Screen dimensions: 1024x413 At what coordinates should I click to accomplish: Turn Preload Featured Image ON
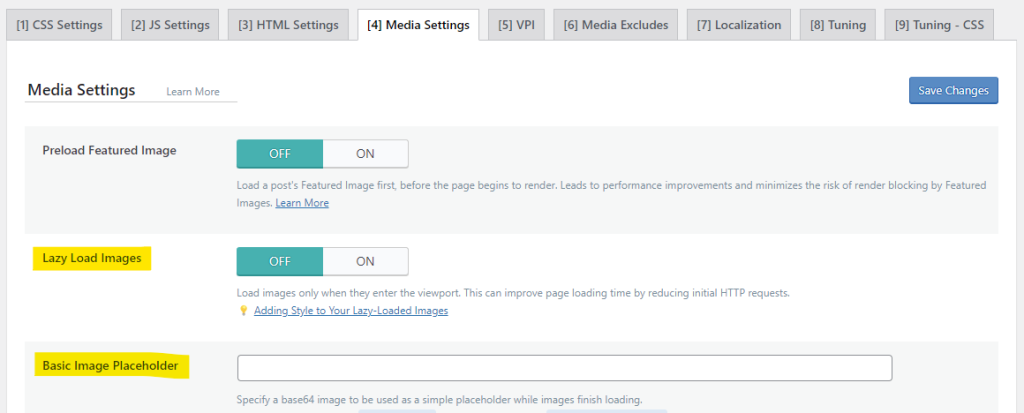coord(365,153)
